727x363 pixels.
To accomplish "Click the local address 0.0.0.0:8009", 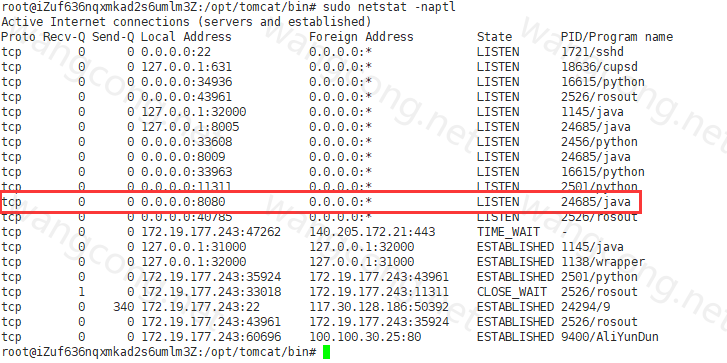I will (x=183, y=157).
